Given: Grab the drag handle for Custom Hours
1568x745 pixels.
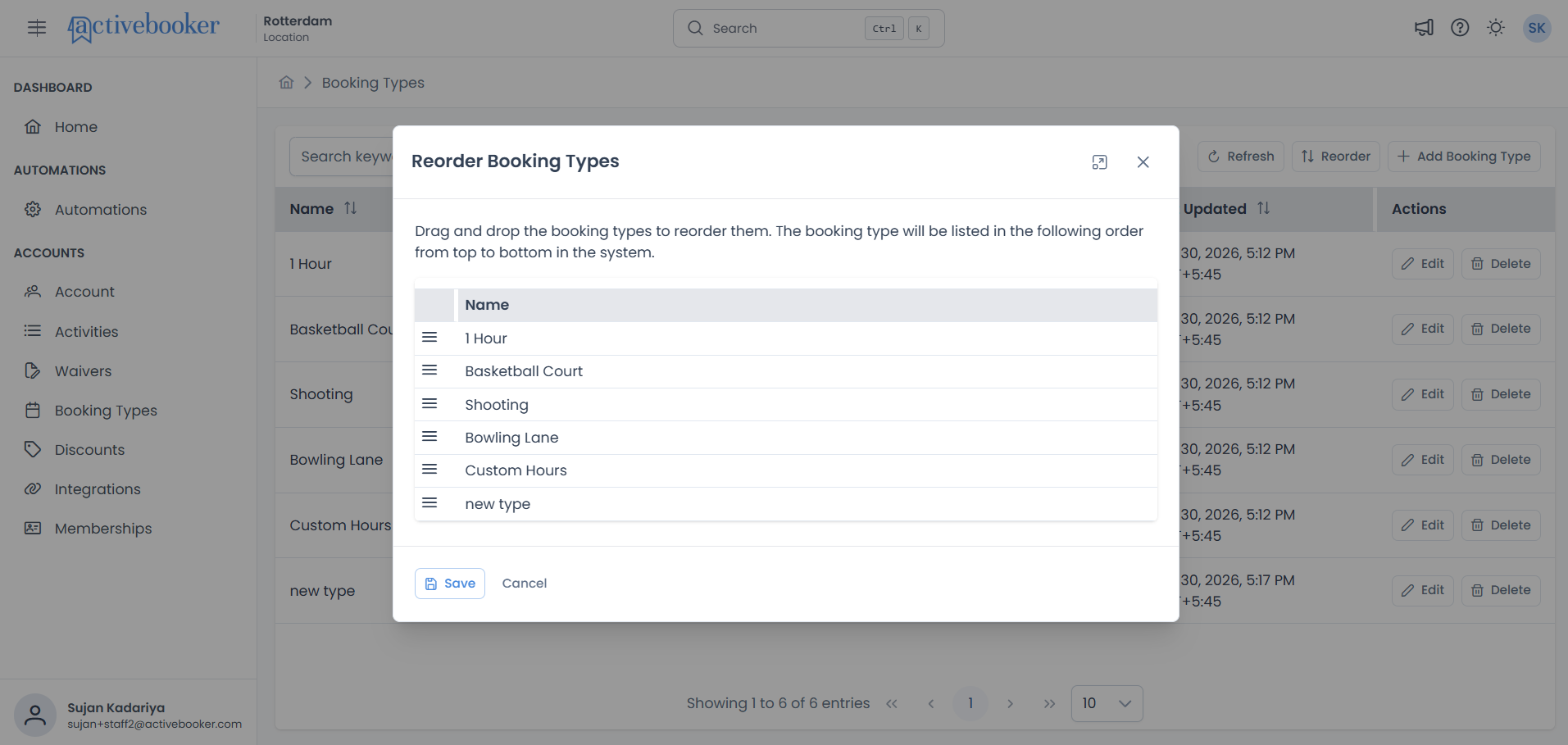Looking at the screenshot, I should (429, 470).
